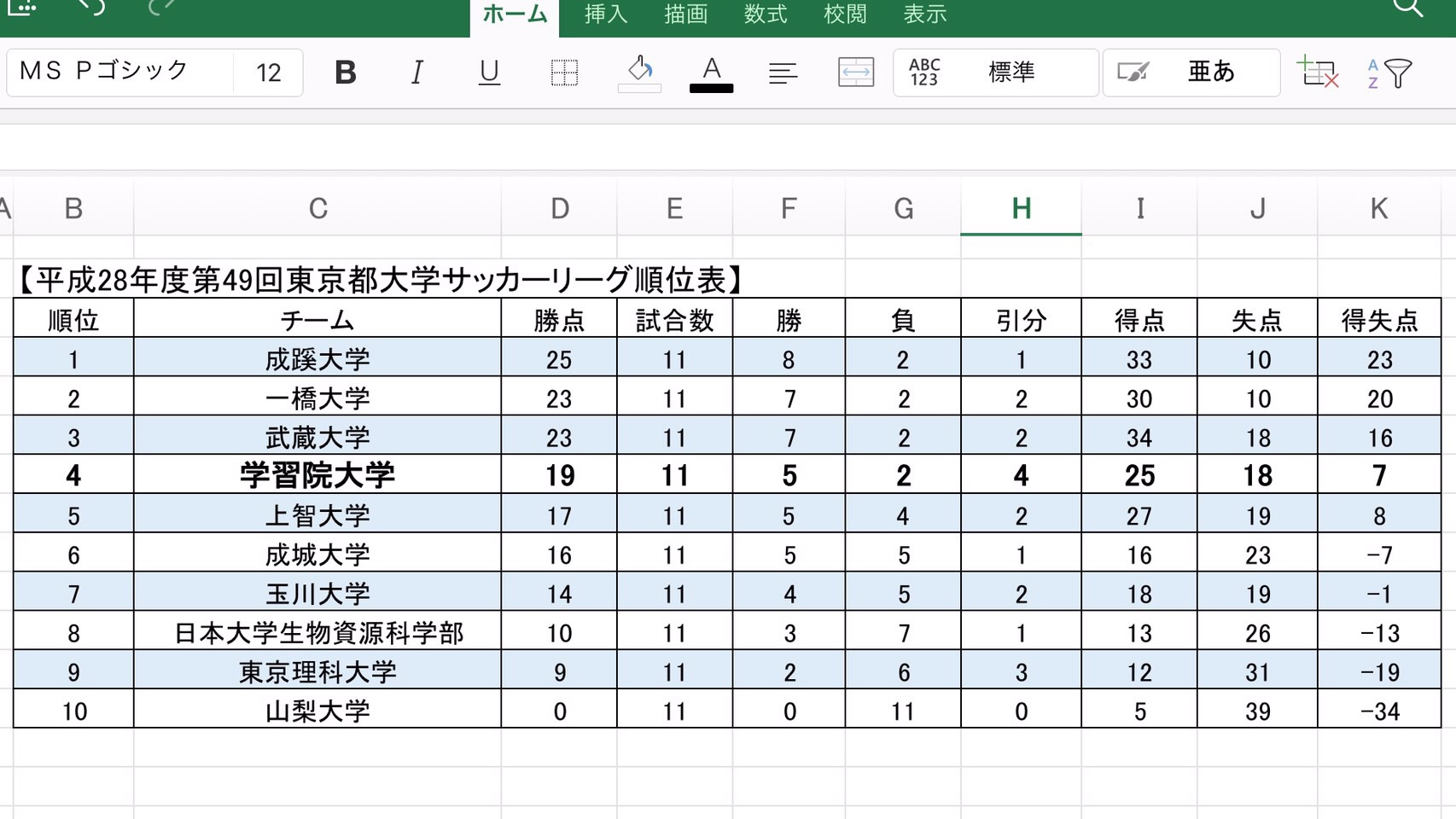The image size is (1456, 819).
Task: Open insert and delete cells icon
Action: pos(1318,73)
